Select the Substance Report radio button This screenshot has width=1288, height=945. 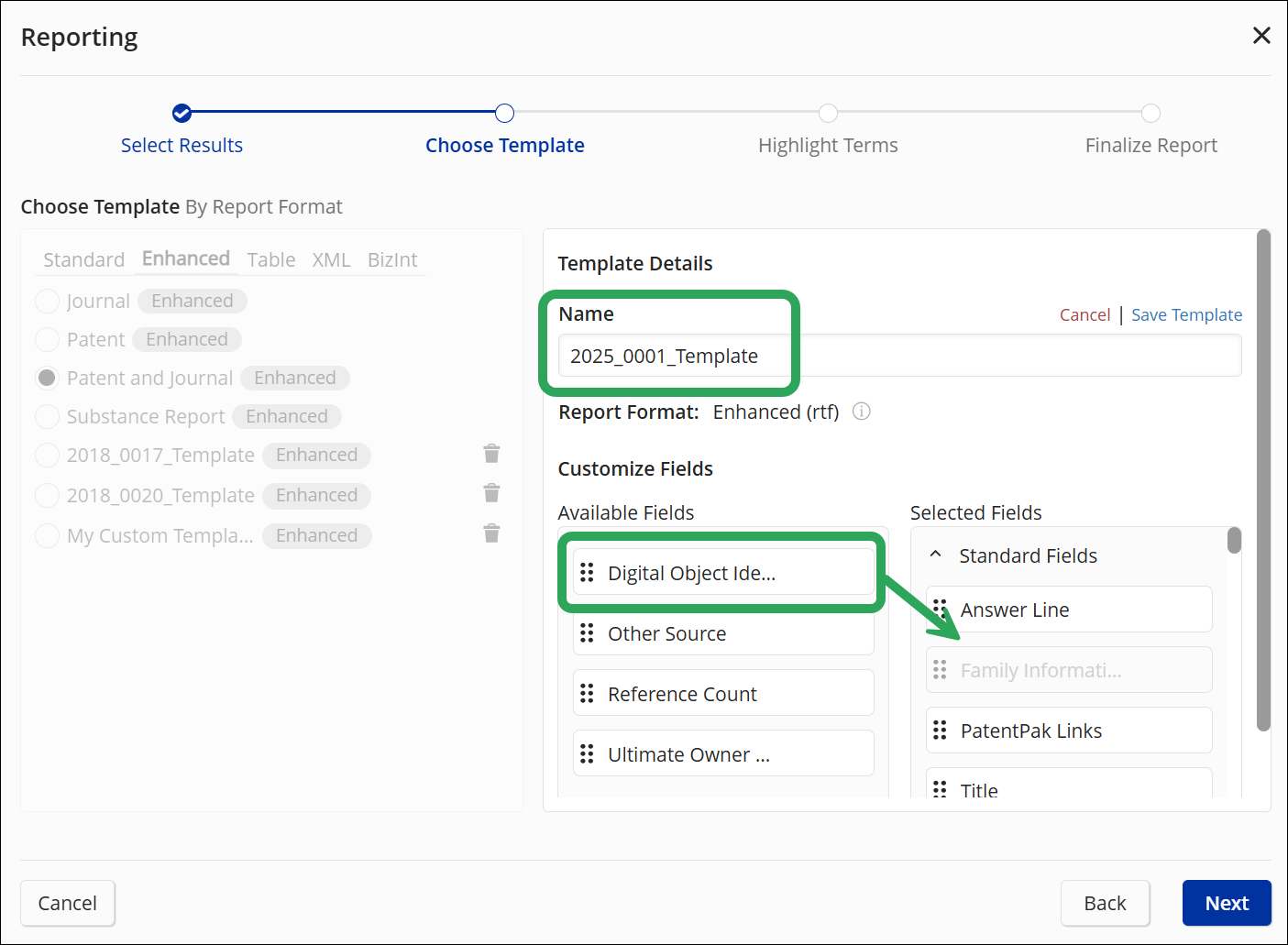point(47,416)
